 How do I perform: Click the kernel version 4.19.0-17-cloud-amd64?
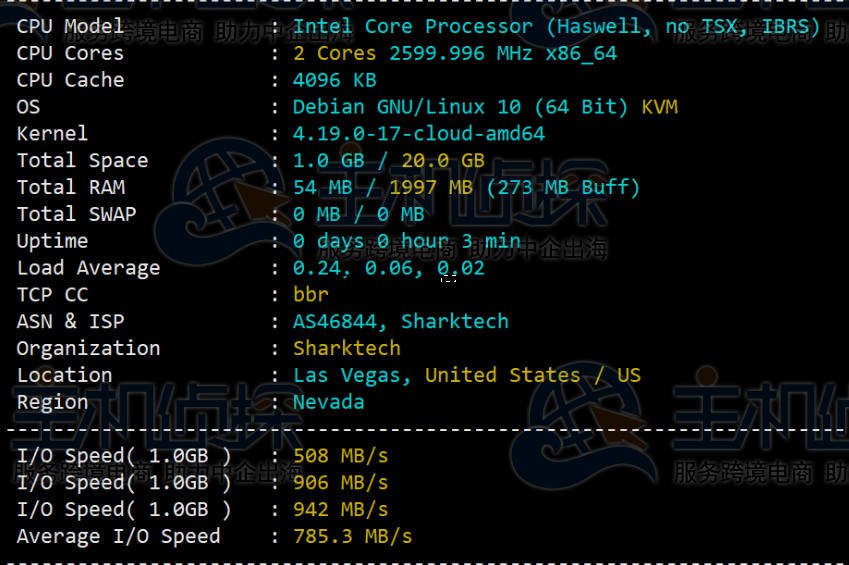[x=418, y=134]
